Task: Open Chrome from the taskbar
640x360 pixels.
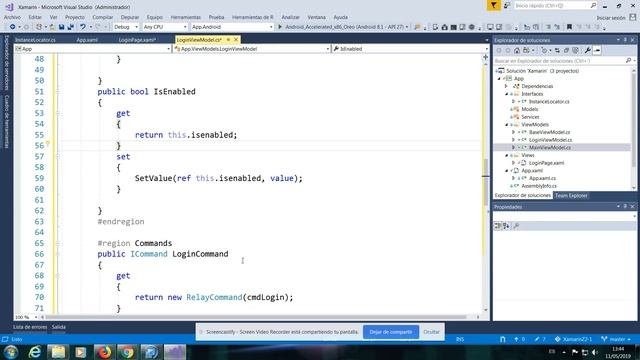Action: [x=127, y=352]
